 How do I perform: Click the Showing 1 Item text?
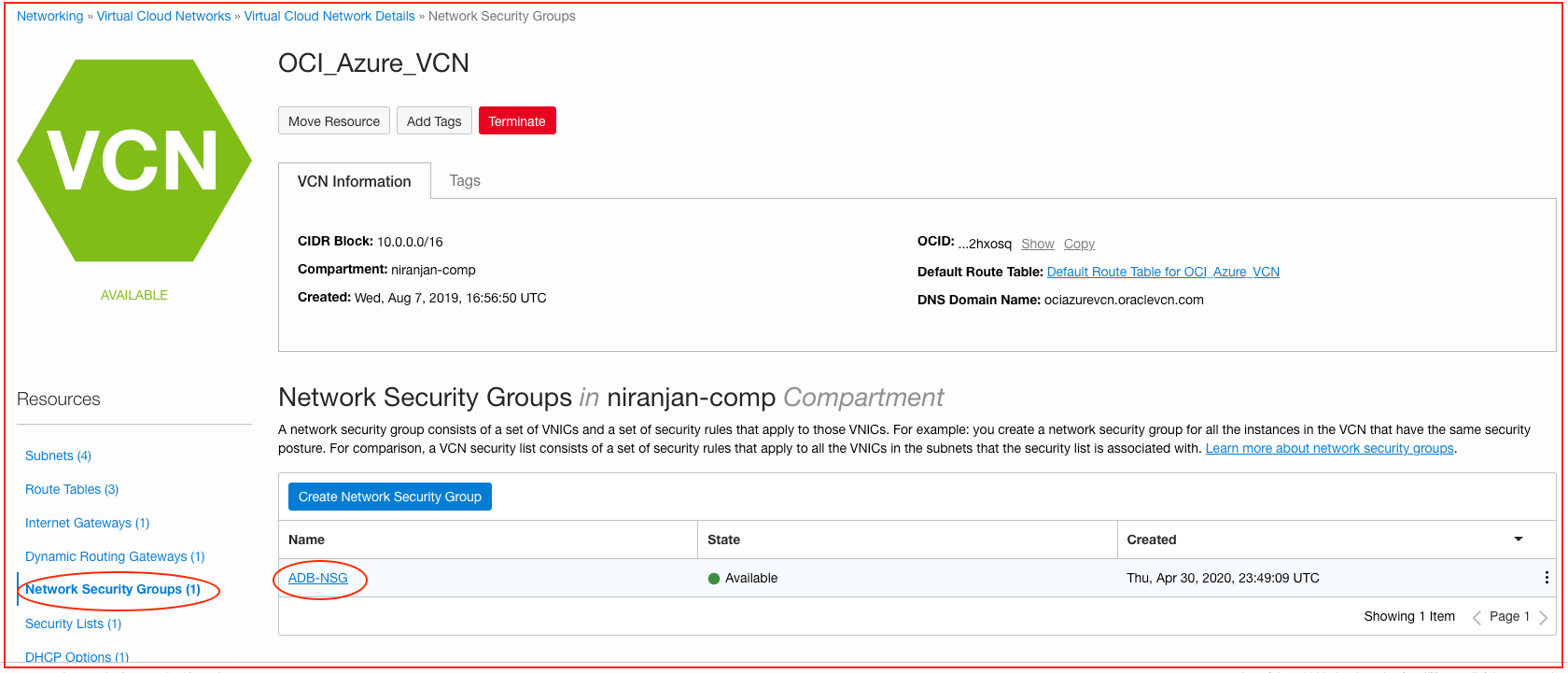coord(1409,616)
